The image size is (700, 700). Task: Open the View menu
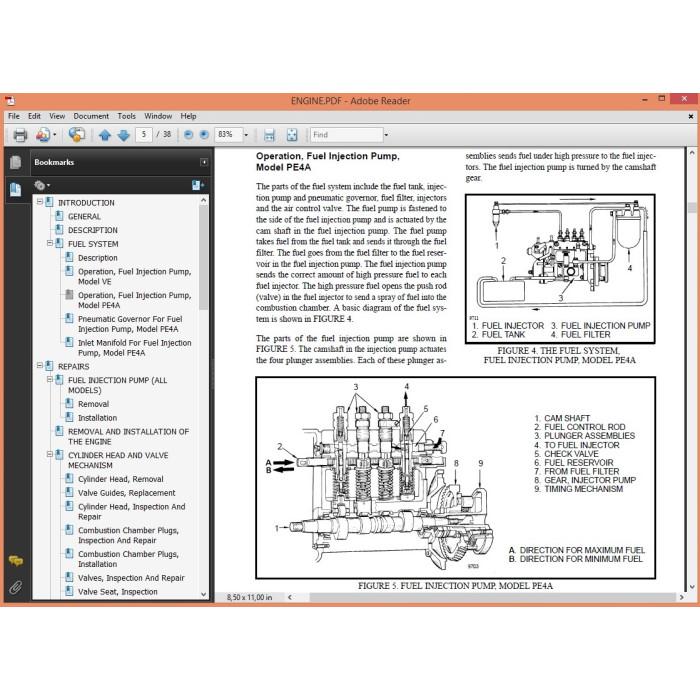pos(57,116)
